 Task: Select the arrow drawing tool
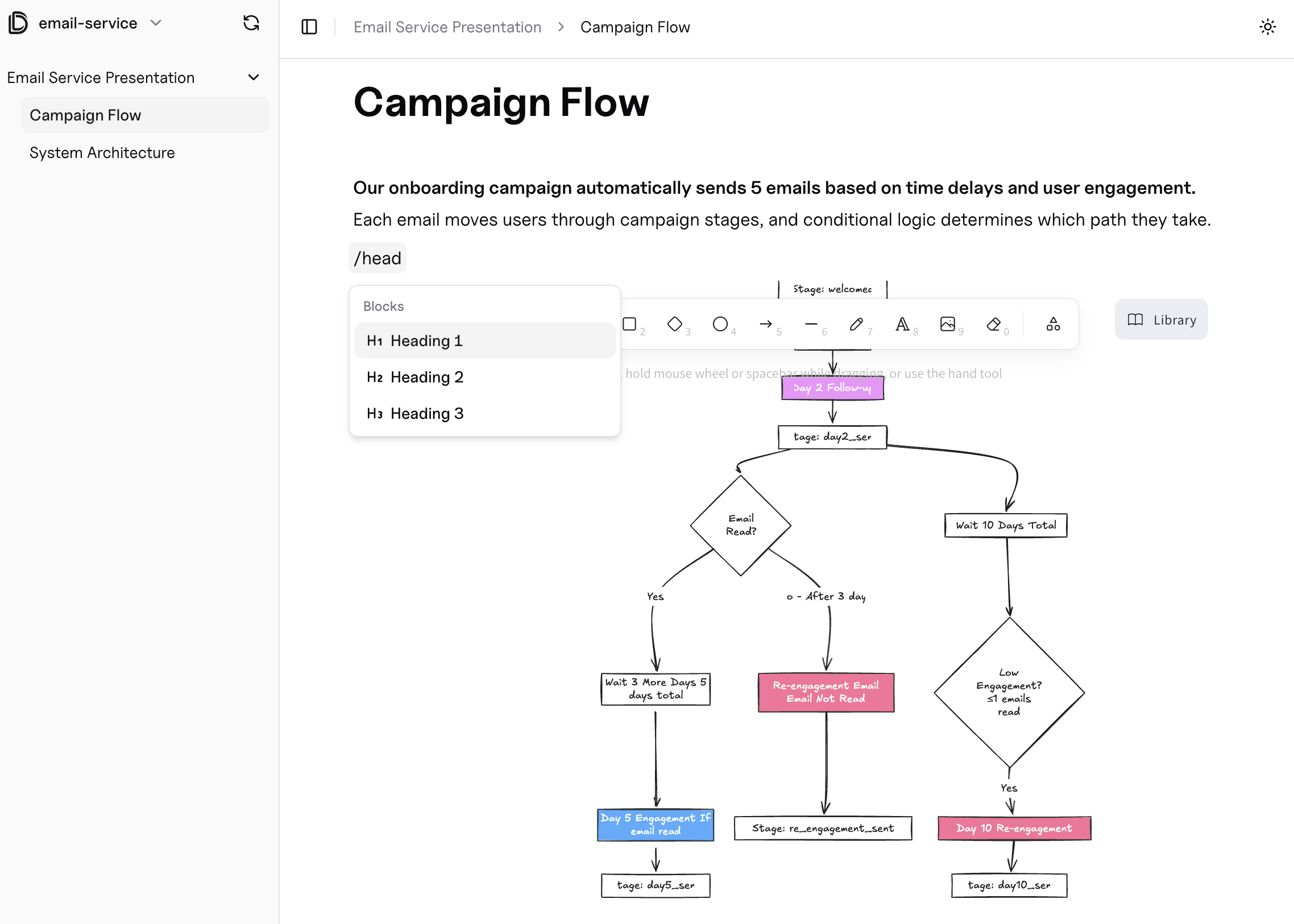click(x=766, y=324)
